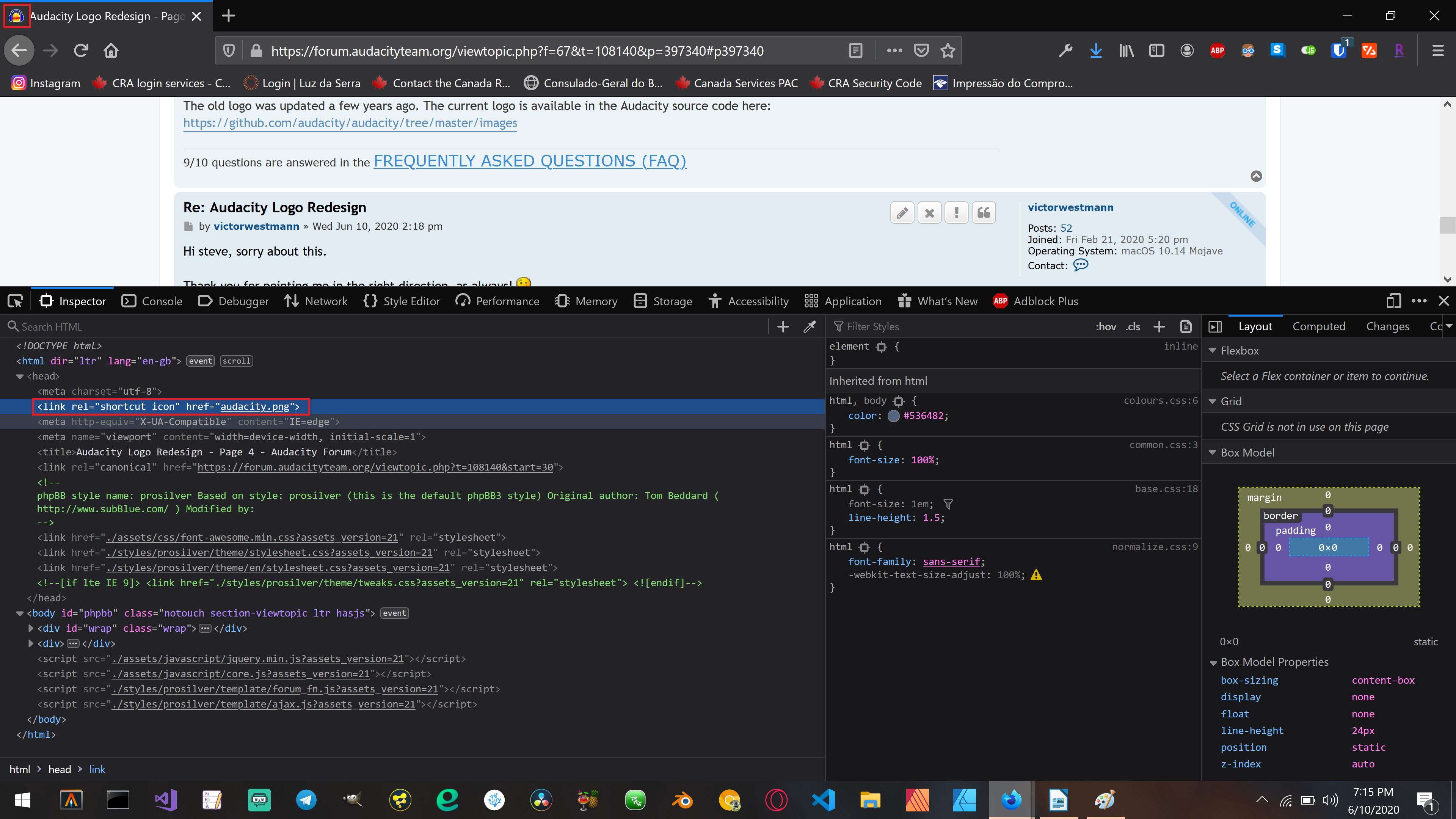This screenshot has height=819, width=1456.
Task: Open DevTools more options ellipsis
Action: pyautogui.click(x=1419, y=301)
